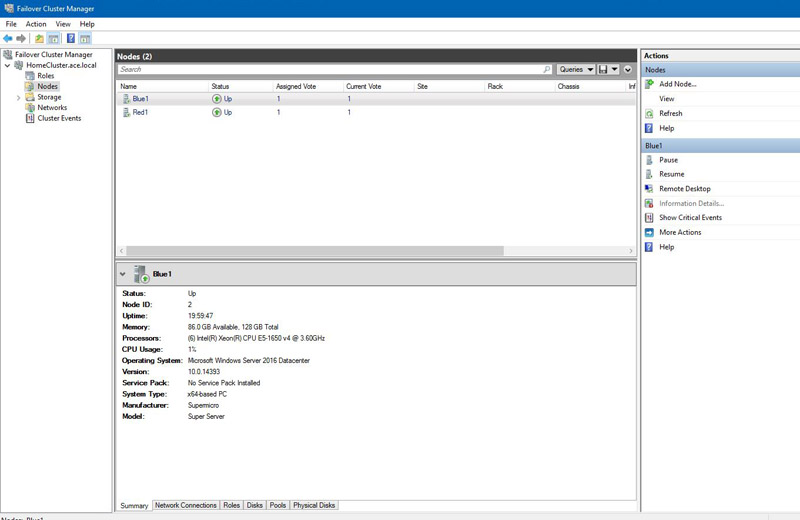Open Networks in the tree
The image size is (800, 520).
52,108
